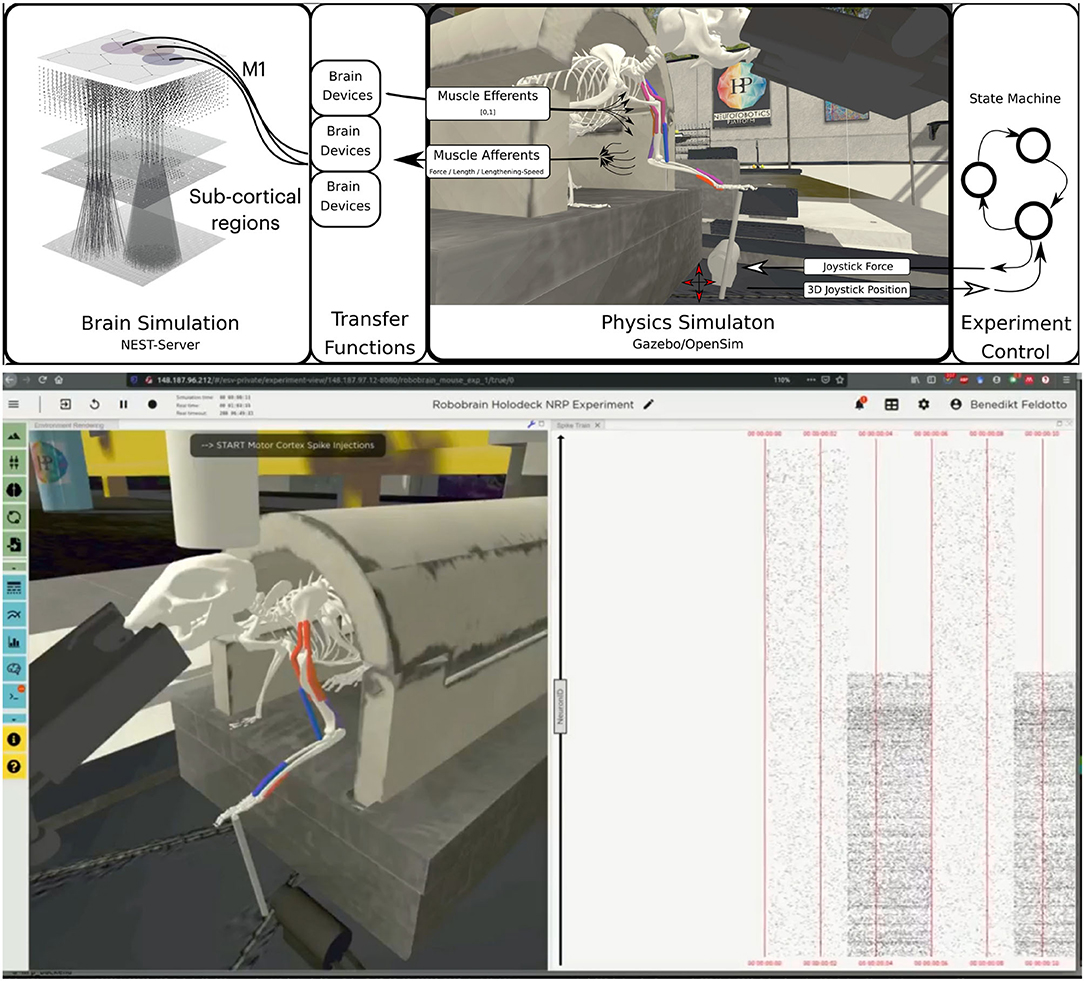Screen dimensions: 1084x981
Task: Open the layout grid icon
Action: [x=892, y=404]
